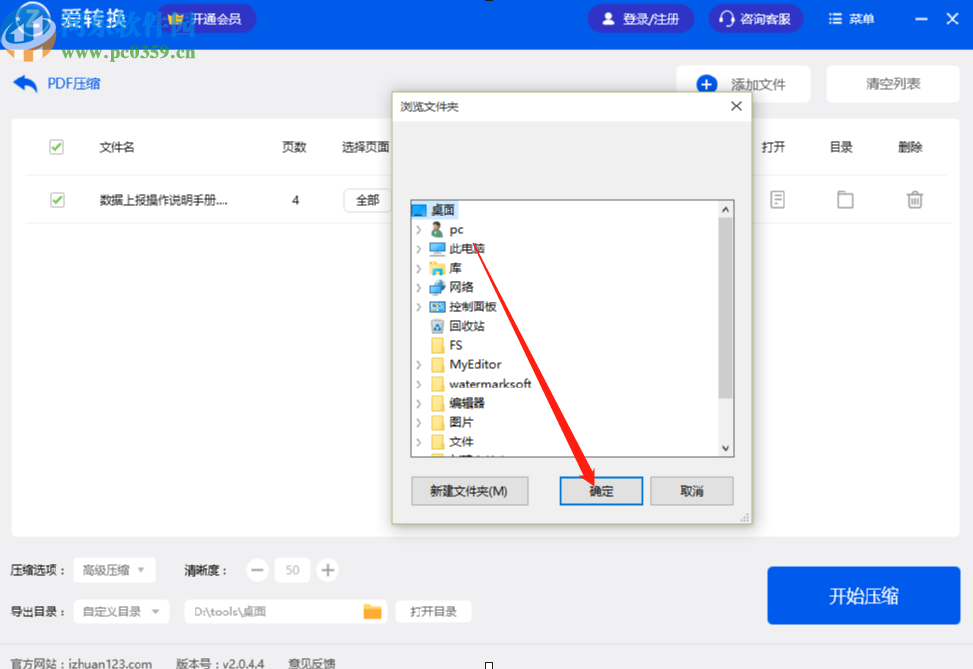Select the MyEditor folder
Image resolution: width=973 pixels, height=669 pixels.
(x=475, y=364)
